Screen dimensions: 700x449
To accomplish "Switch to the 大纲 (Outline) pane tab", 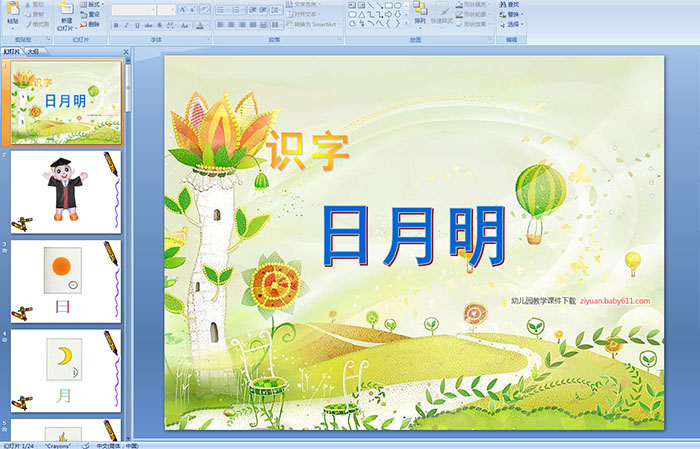I will click(x=33, y=52).
